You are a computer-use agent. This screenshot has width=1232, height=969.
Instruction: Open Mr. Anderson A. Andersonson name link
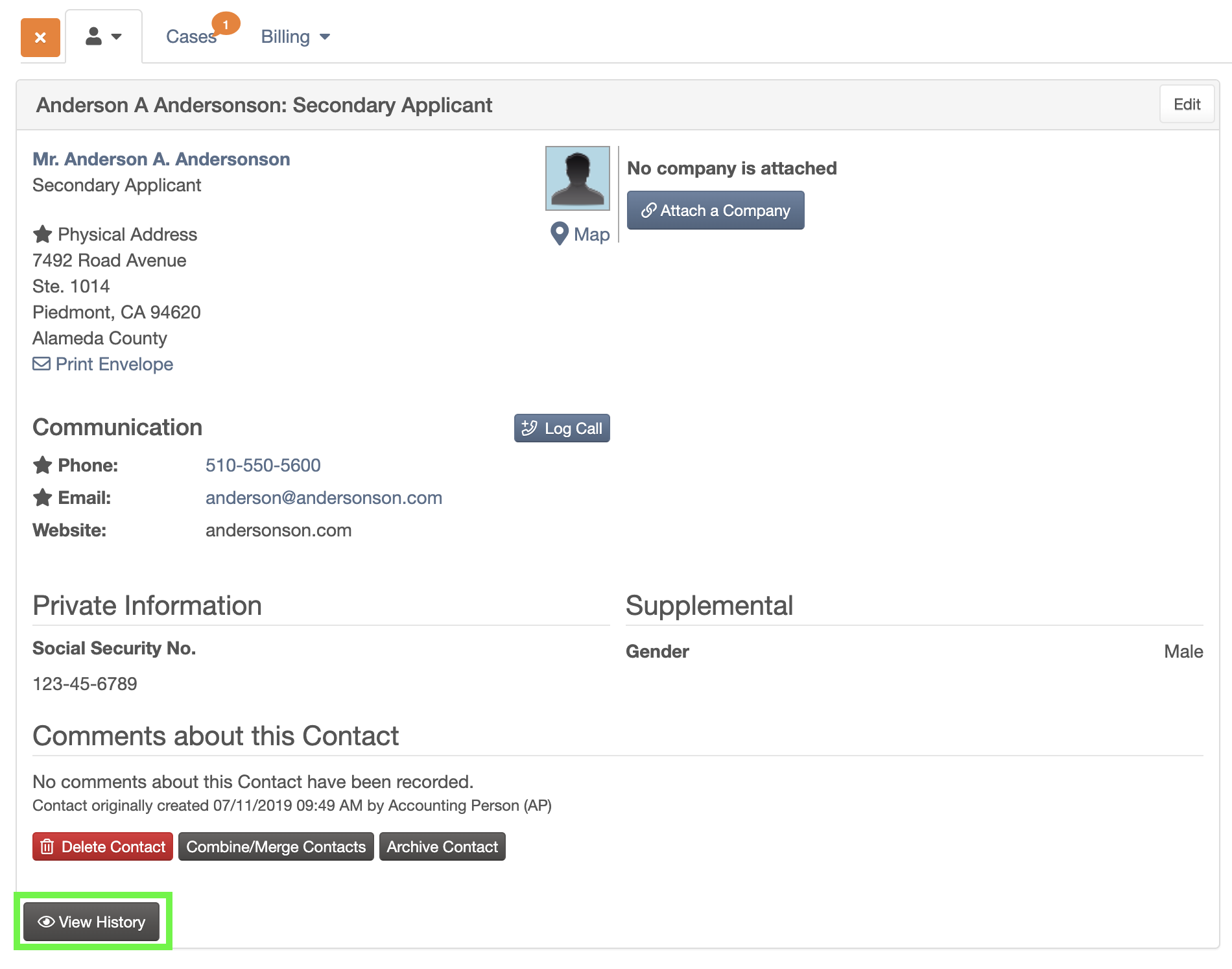pyautogui.click(x=161, y=159)
